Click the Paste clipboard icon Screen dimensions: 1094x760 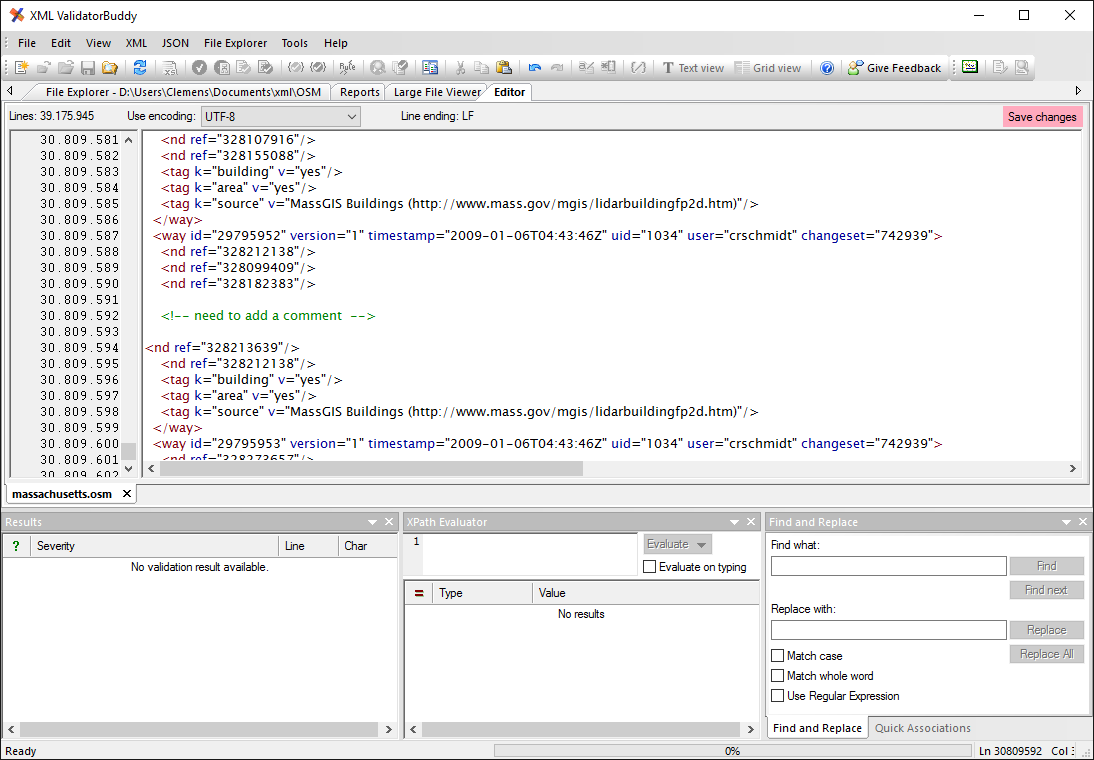[x=504, y=68]
